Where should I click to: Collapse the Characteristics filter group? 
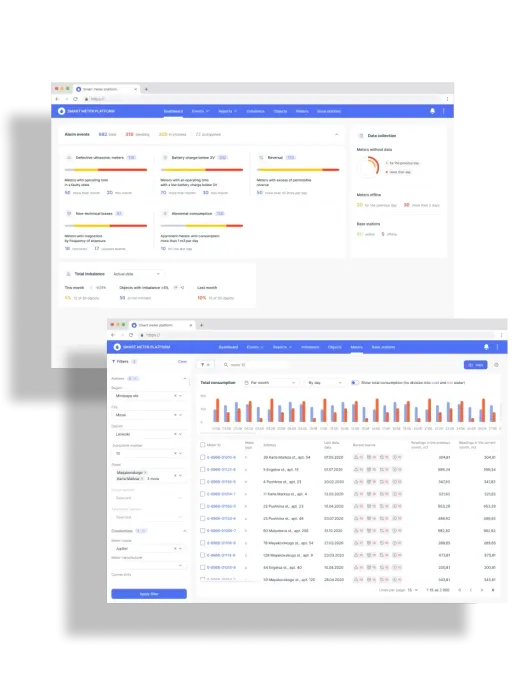[184, 531]
